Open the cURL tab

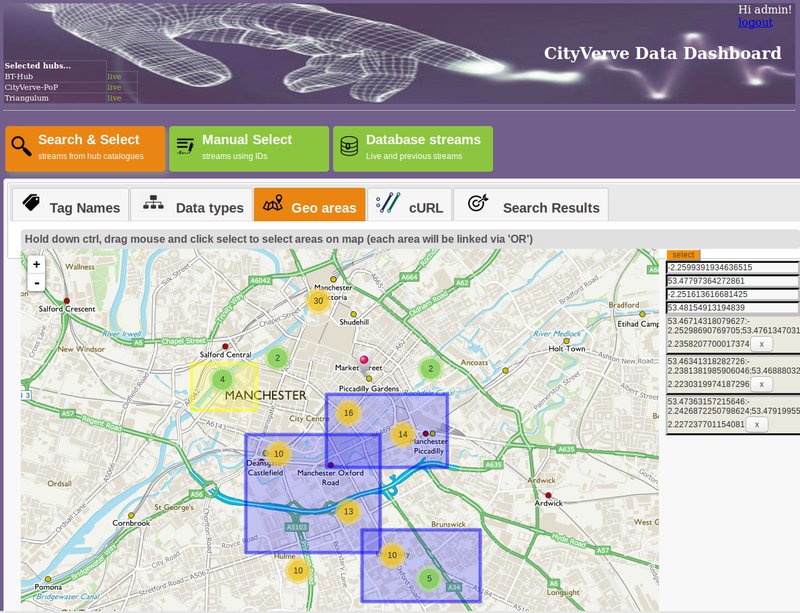click(x=409, y=207)
